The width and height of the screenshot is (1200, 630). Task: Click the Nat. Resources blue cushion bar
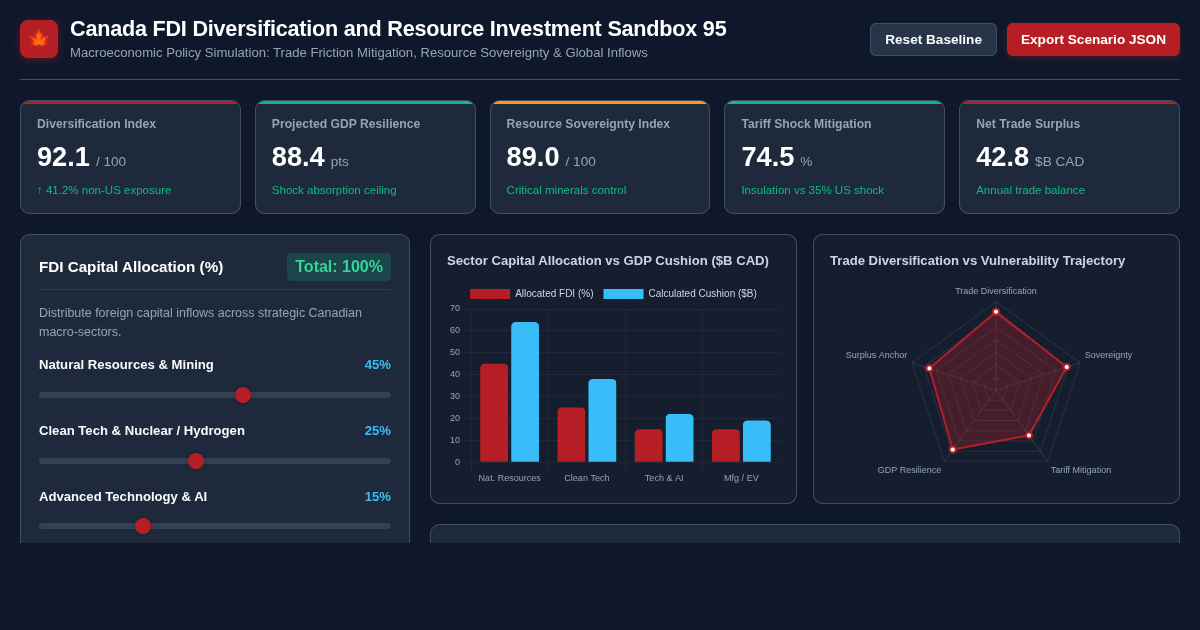coord(525,392)
